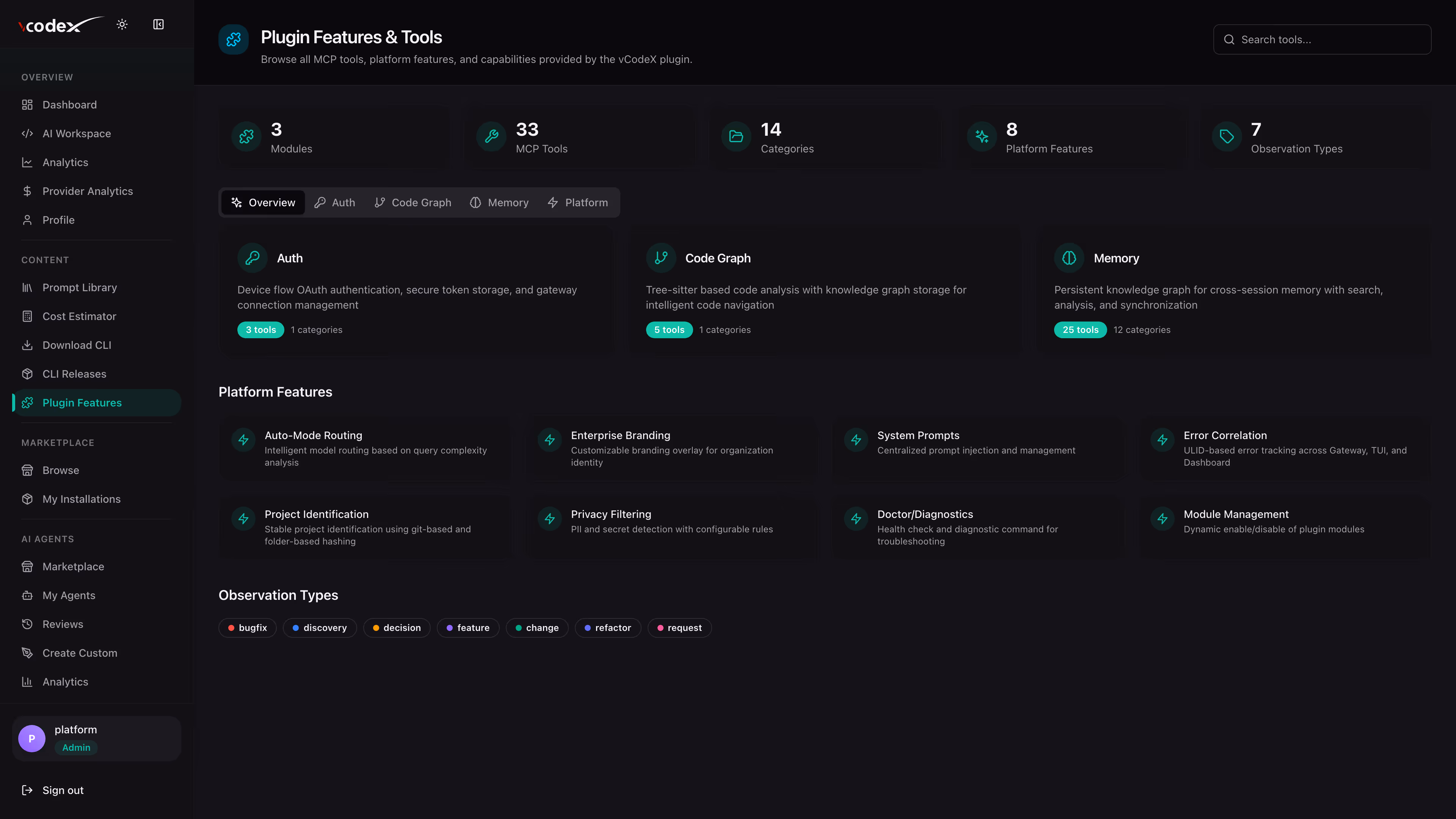Image resolution: width=1456 pixels, height=819 pixels.
Task: Click the Download CLI arrow icon
Action: point(27,345)
